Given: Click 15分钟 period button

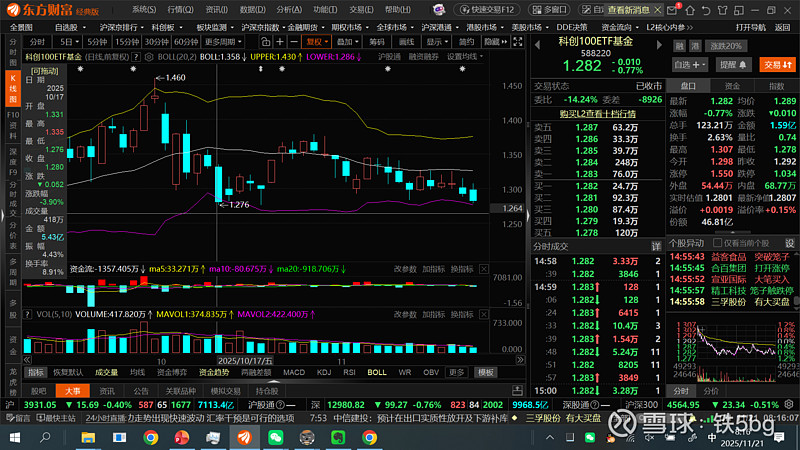Looking at the screenshot, I should click(126, 42).
